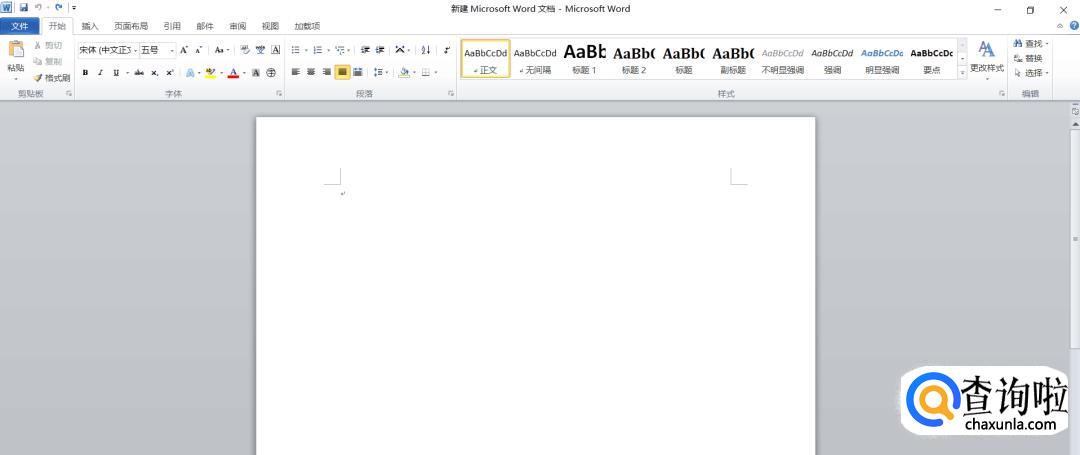Screen dimensions: 1080x455
Task: Apply the 无间隔 style
Action: click(535, 59)
